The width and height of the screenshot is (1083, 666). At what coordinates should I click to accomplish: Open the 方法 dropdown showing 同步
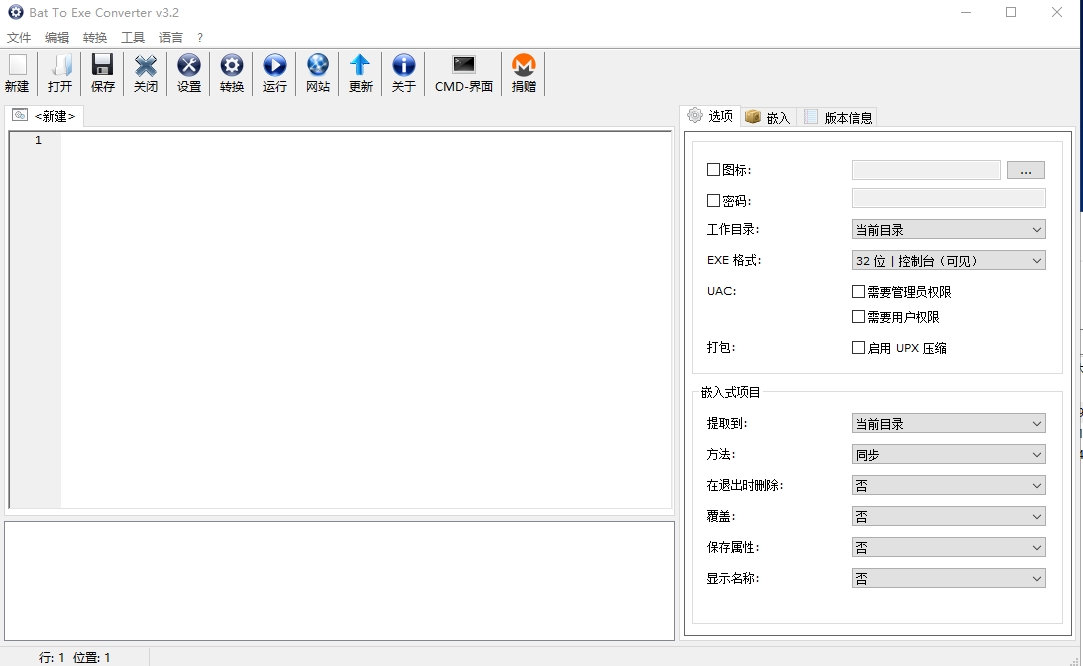[x=948, y=455]
